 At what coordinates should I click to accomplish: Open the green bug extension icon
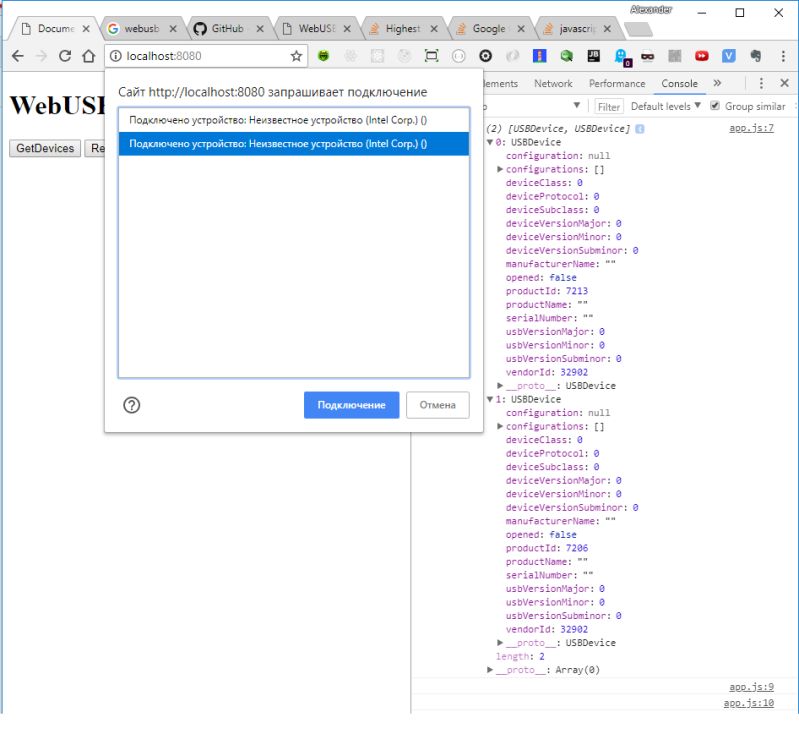(x=323, y=56)
